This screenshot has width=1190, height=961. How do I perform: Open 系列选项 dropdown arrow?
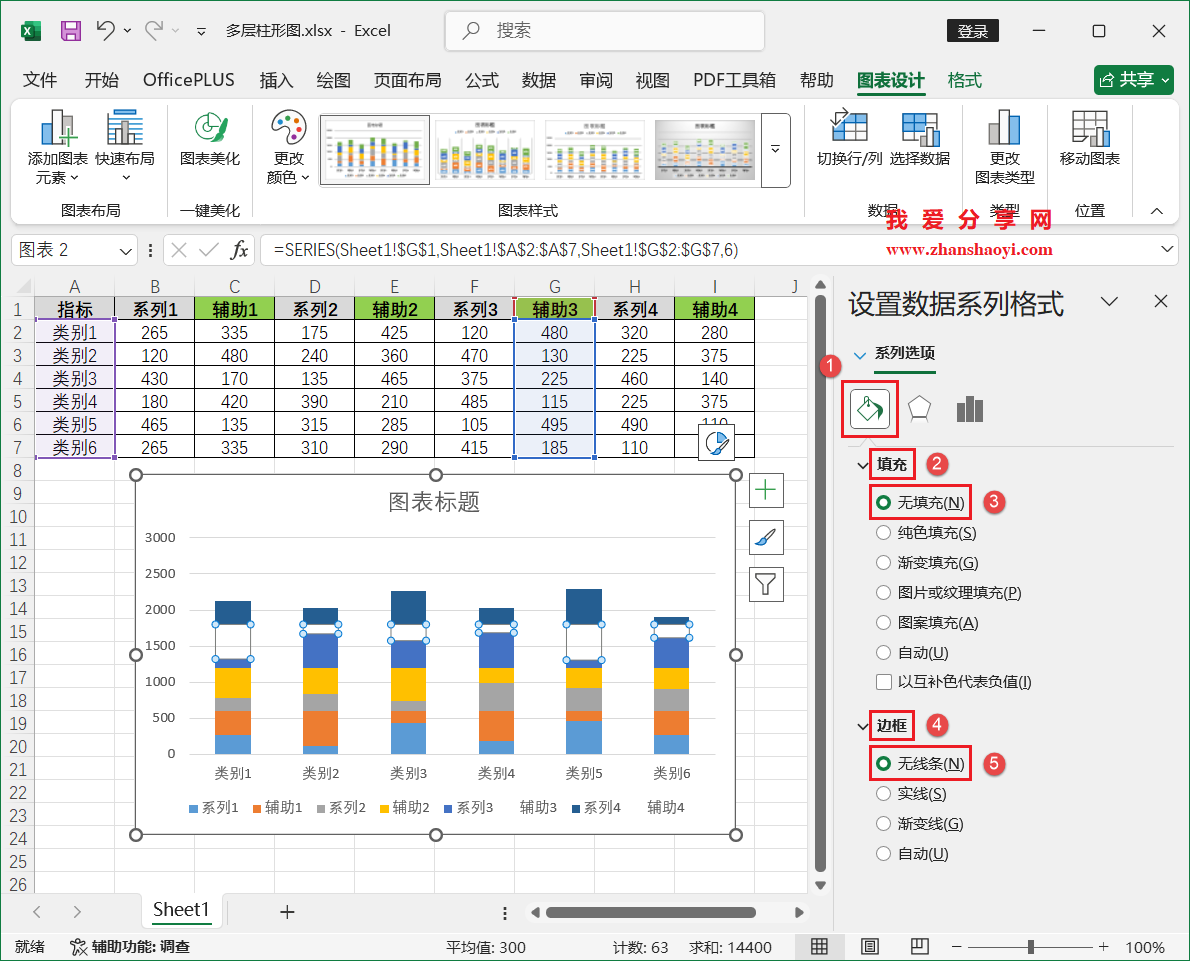click(860, 354)
